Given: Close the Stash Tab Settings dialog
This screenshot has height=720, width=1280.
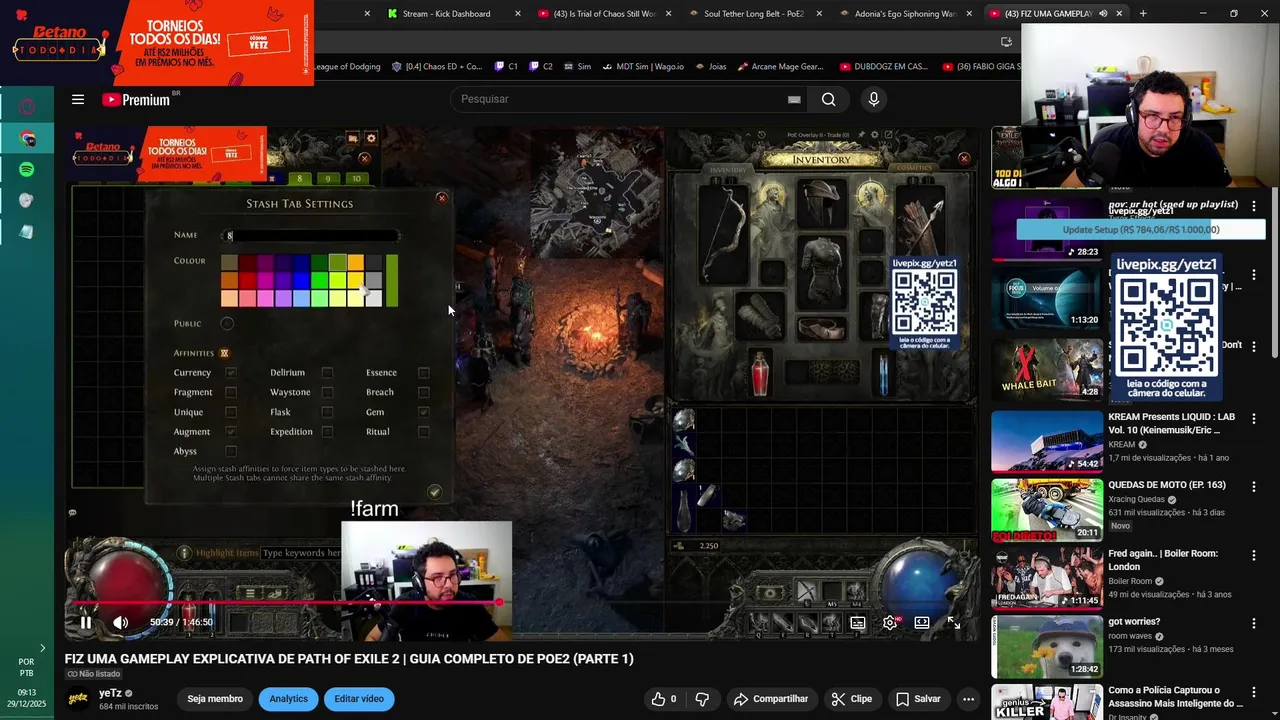Looking at the screenshot, I should (x=441, y=198).
